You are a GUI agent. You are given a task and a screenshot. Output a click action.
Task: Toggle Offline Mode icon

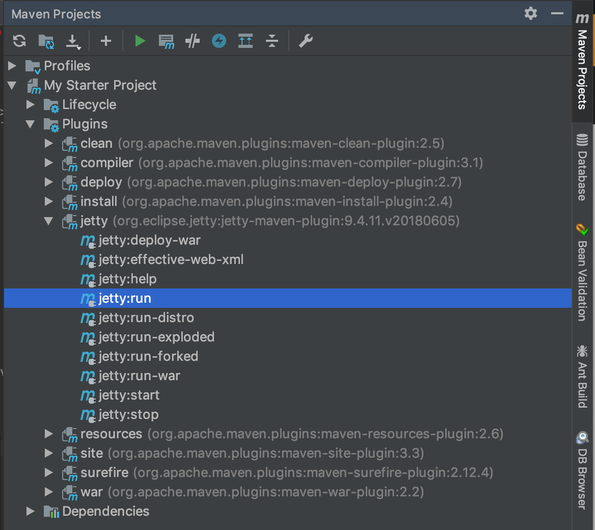(x=192, y=41)
